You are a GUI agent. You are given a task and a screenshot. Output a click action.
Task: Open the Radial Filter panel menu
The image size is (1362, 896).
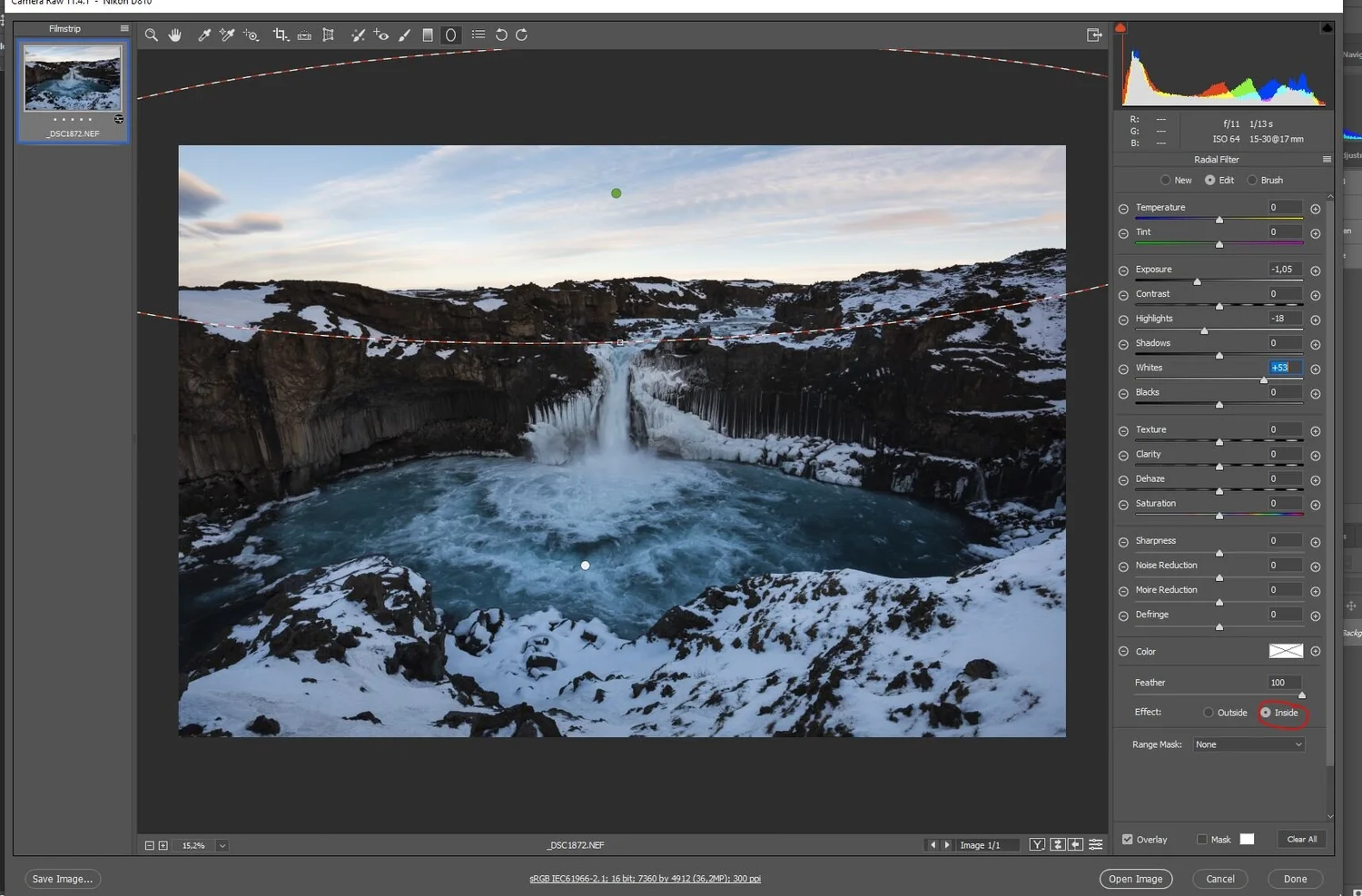1326,159
